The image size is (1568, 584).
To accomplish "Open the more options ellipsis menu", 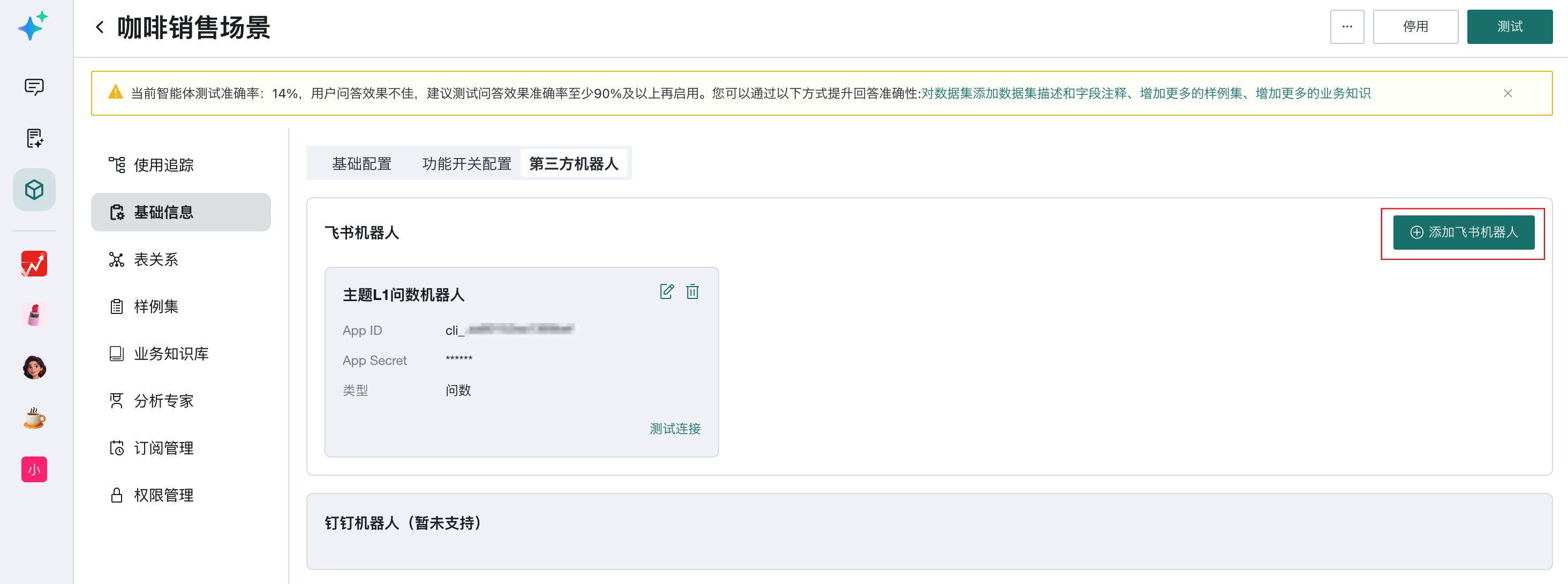I will tap(1346, 27).
